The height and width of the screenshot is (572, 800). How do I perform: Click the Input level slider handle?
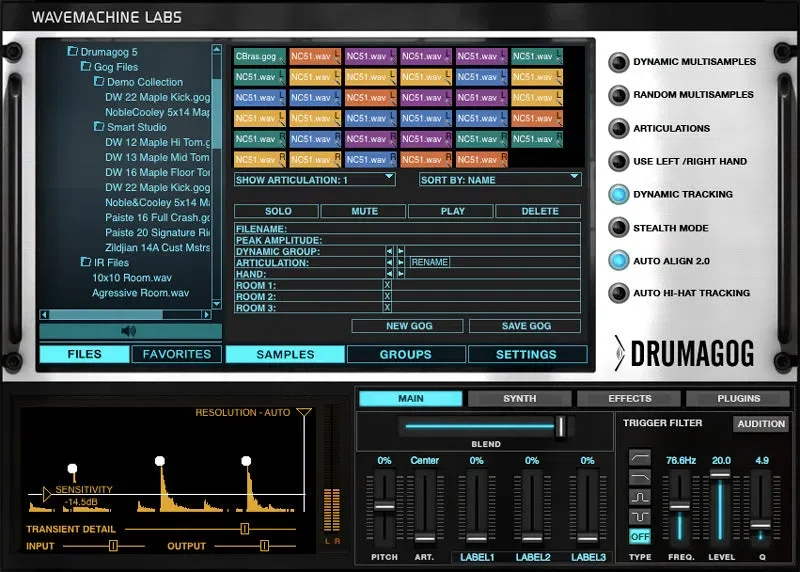tap(113, 546)
